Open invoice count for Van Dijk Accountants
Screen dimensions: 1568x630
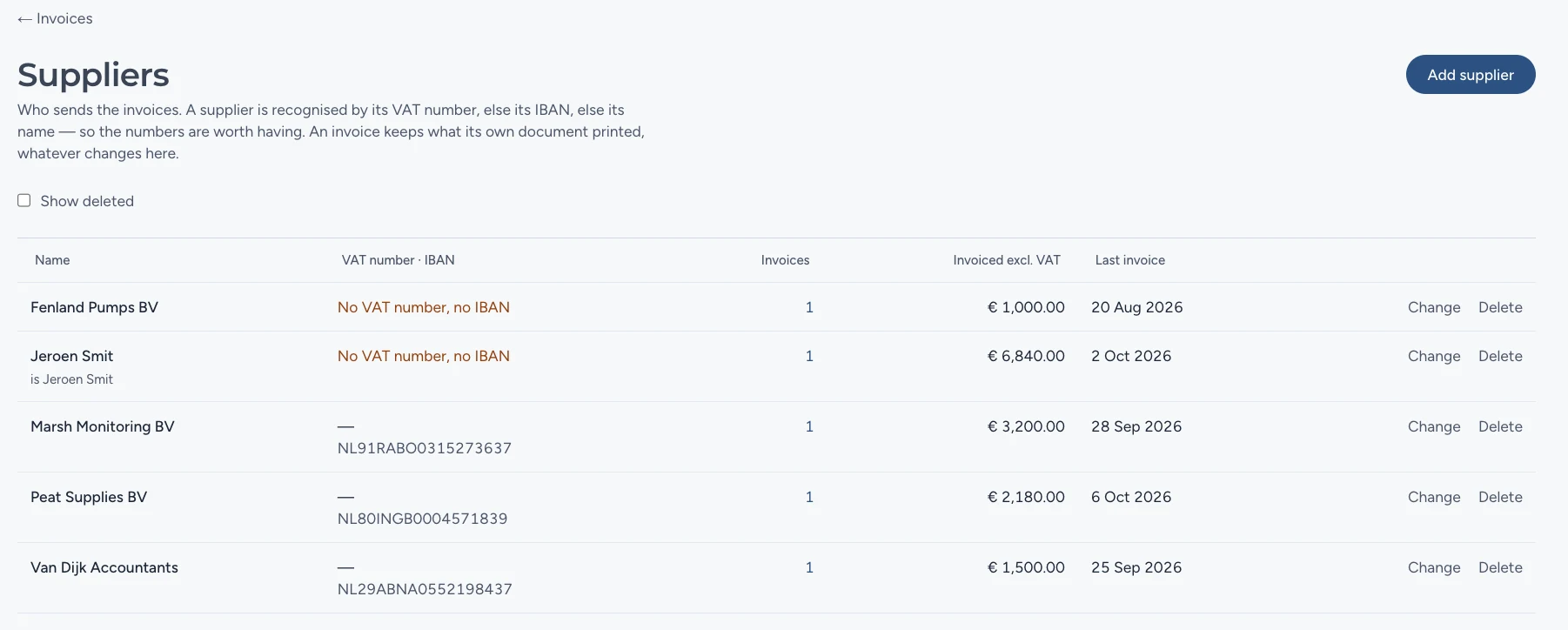809,567
